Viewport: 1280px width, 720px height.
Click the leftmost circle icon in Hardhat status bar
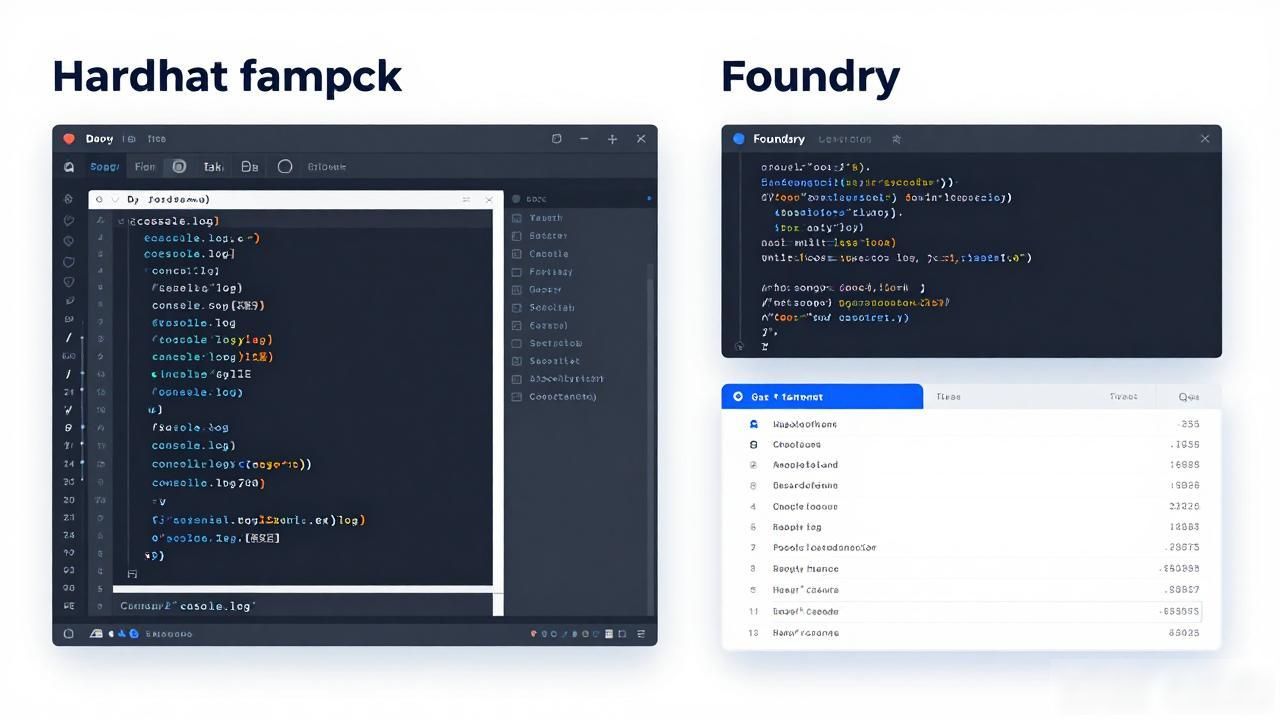(x=69, y=633)
